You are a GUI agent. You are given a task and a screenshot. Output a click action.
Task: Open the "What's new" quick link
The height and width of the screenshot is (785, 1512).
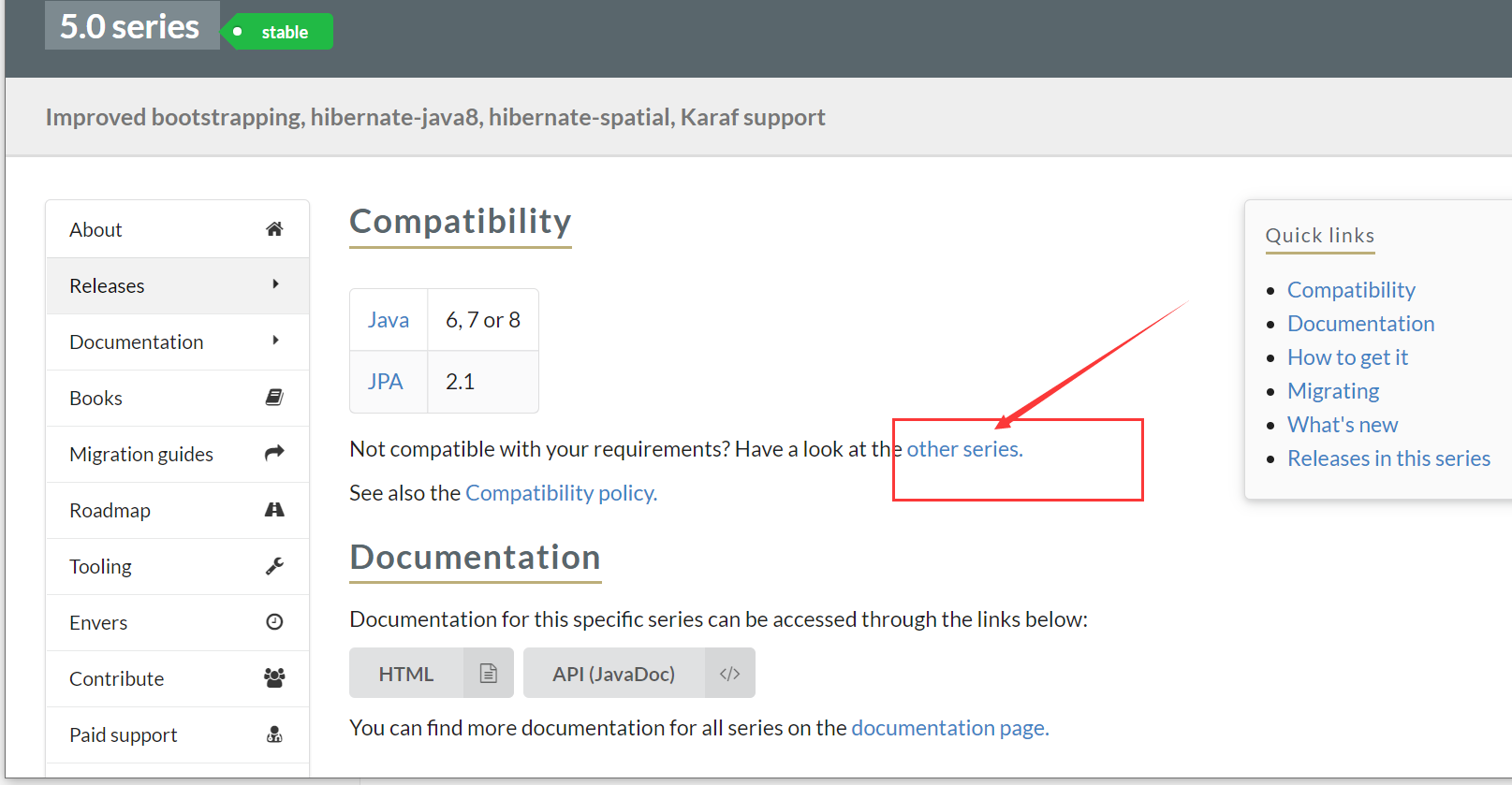click(1343, 425)
